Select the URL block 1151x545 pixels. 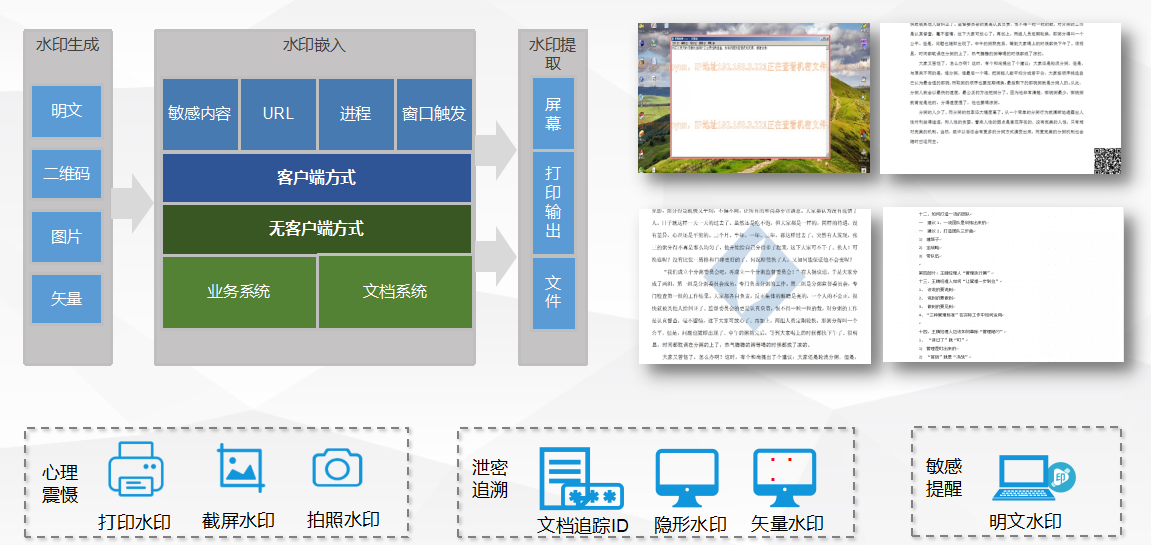278,114
